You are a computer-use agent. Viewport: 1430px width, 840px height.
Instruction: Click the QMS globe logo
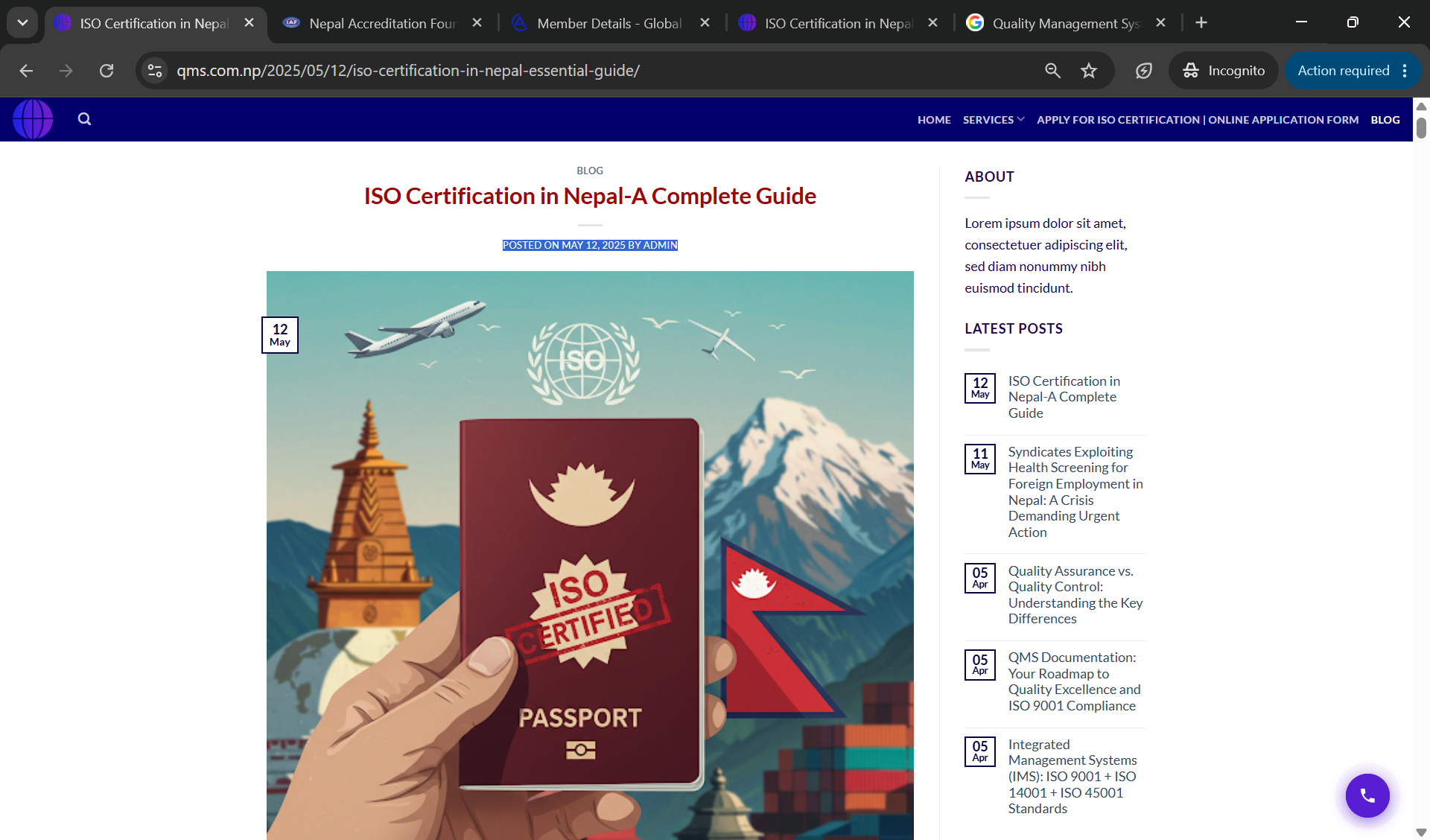click(x=33, y=119)
